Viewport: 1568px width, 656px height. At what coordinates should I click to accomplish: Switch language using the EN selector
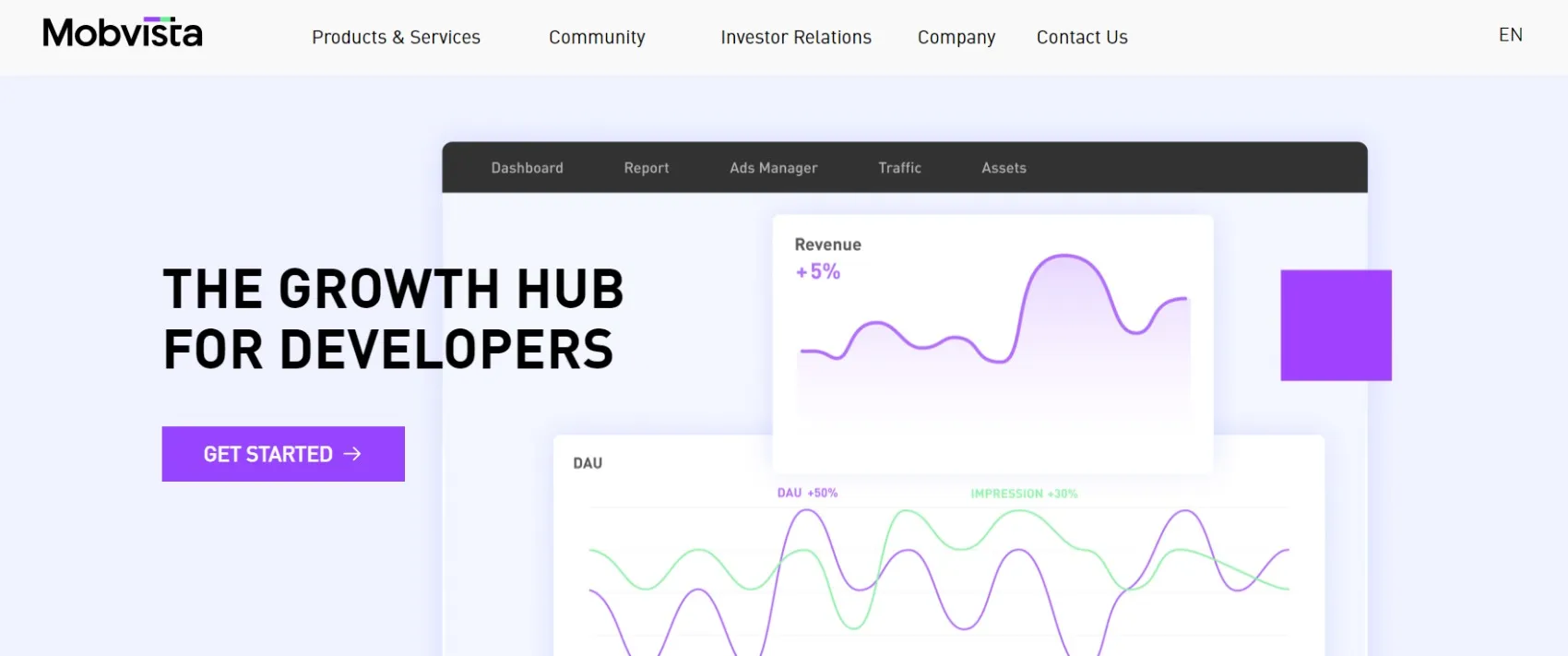point(1510,35)
